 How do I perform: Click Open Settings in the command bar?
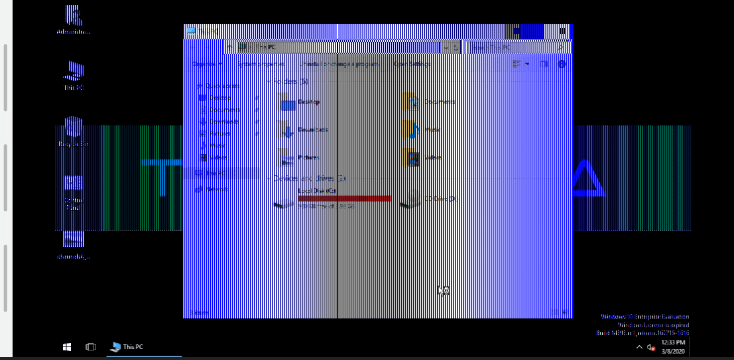411,64
